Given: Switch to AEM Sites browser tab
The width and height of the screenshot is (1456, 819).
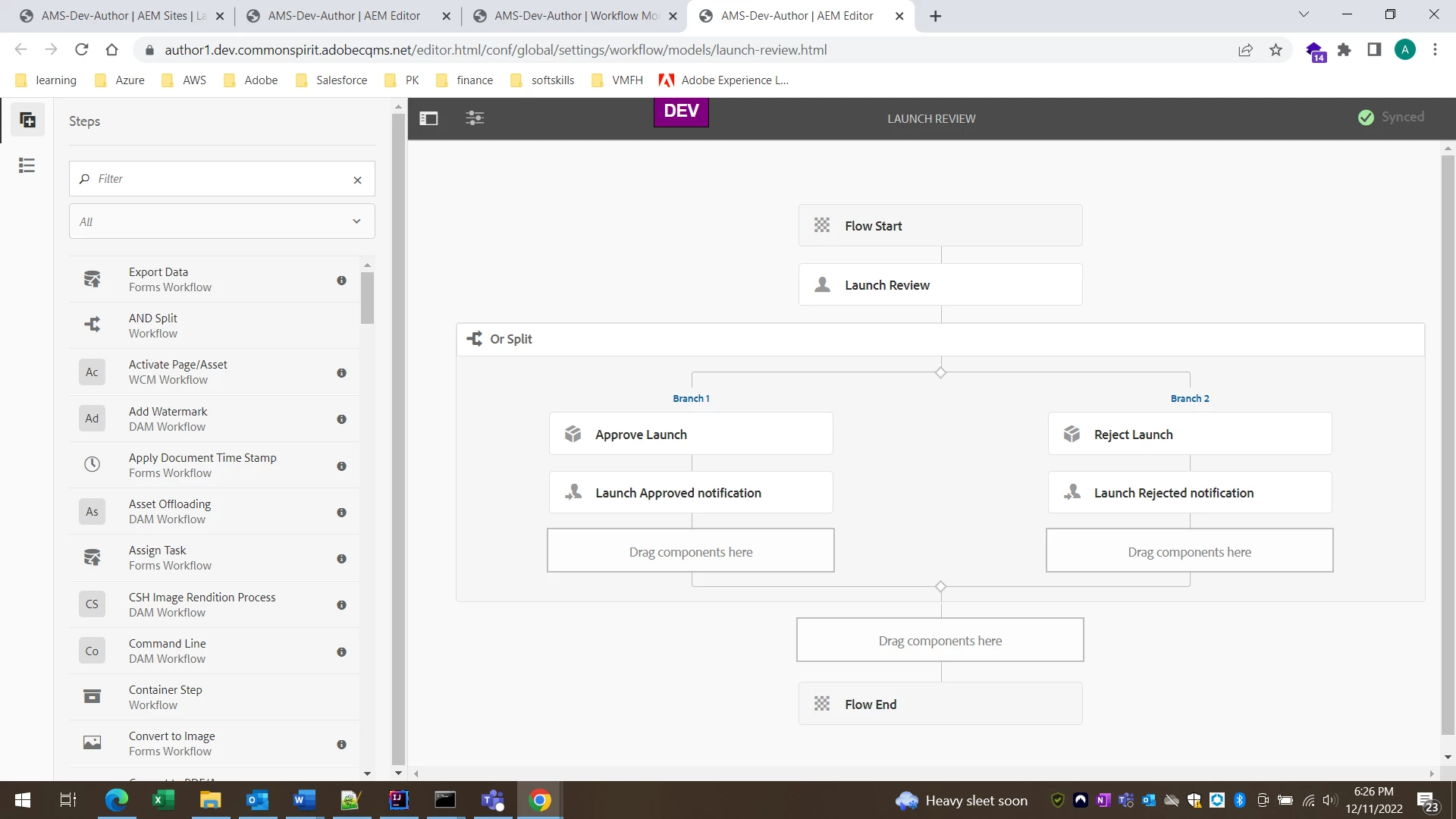Looking at the screenshot, I should tap(121, 16).
